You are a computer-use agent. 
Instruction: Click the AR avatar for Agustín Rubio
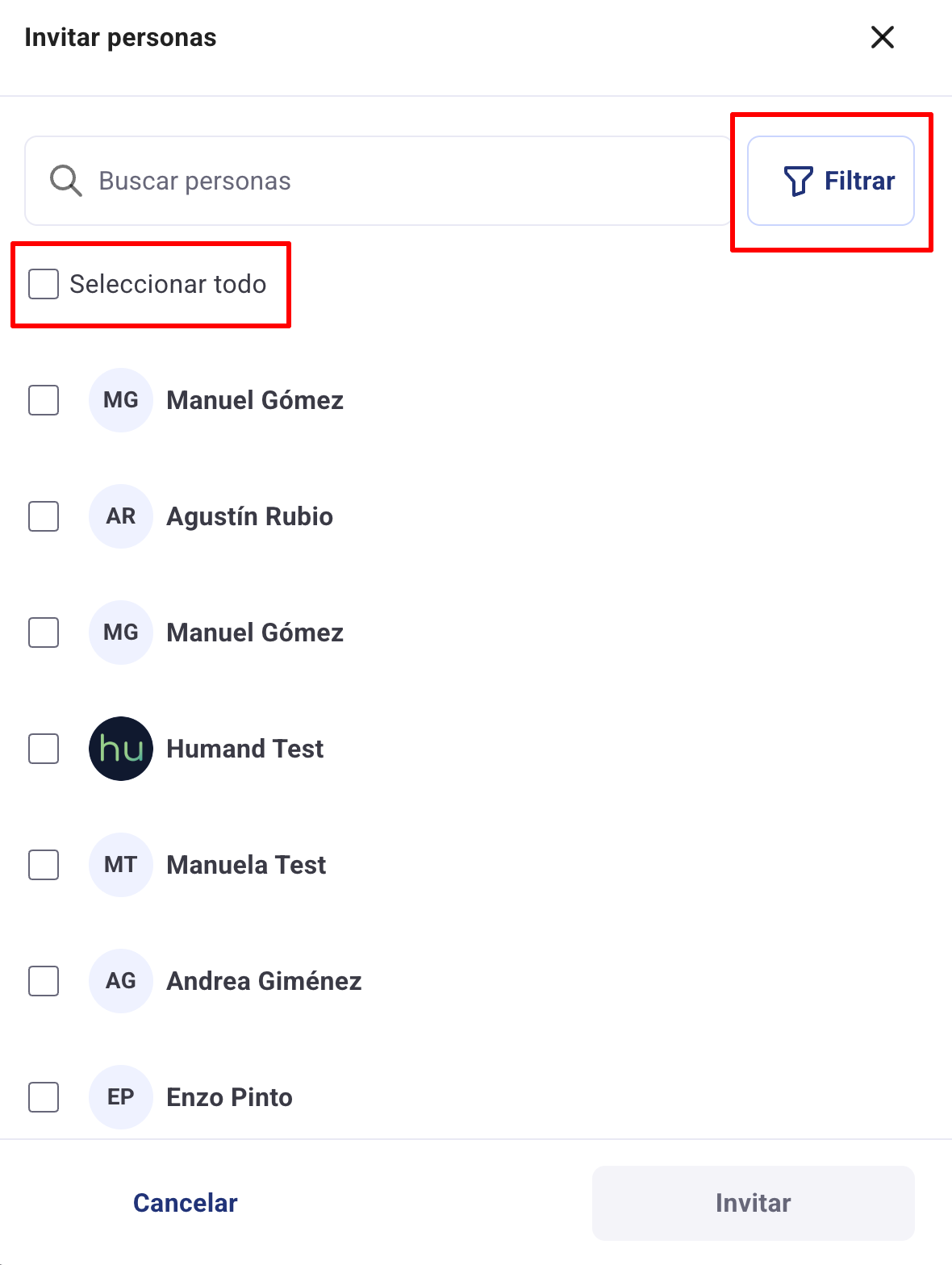click(x=121, y=516)
